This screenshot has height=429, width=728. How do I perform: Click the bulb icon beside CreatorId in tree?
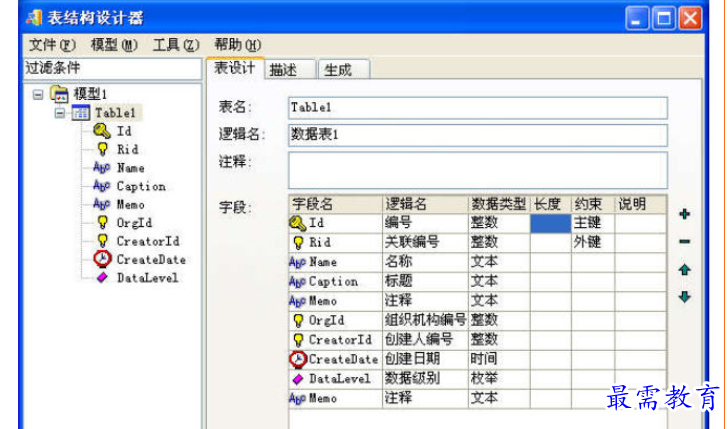click(103, 241)
